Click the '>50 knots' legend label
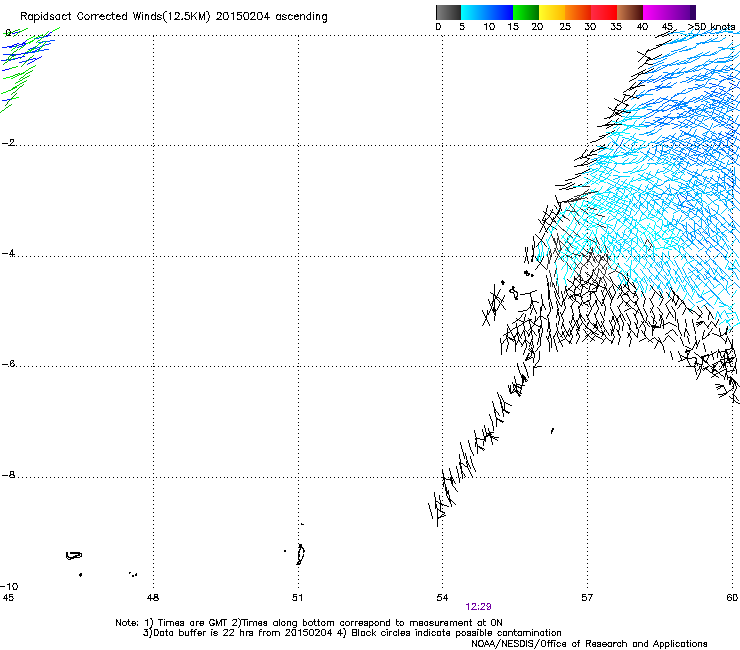 [x=711, y=27]
